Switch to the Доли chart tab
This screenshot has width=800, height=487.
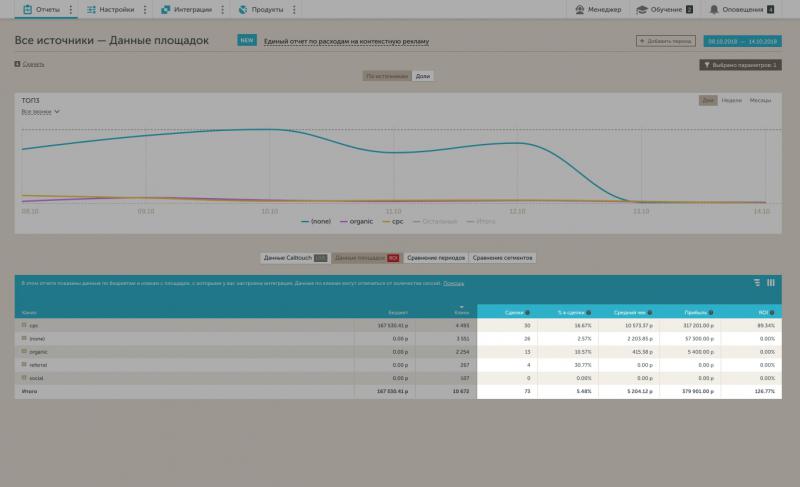pyautogui.click(x=423, y=76)
